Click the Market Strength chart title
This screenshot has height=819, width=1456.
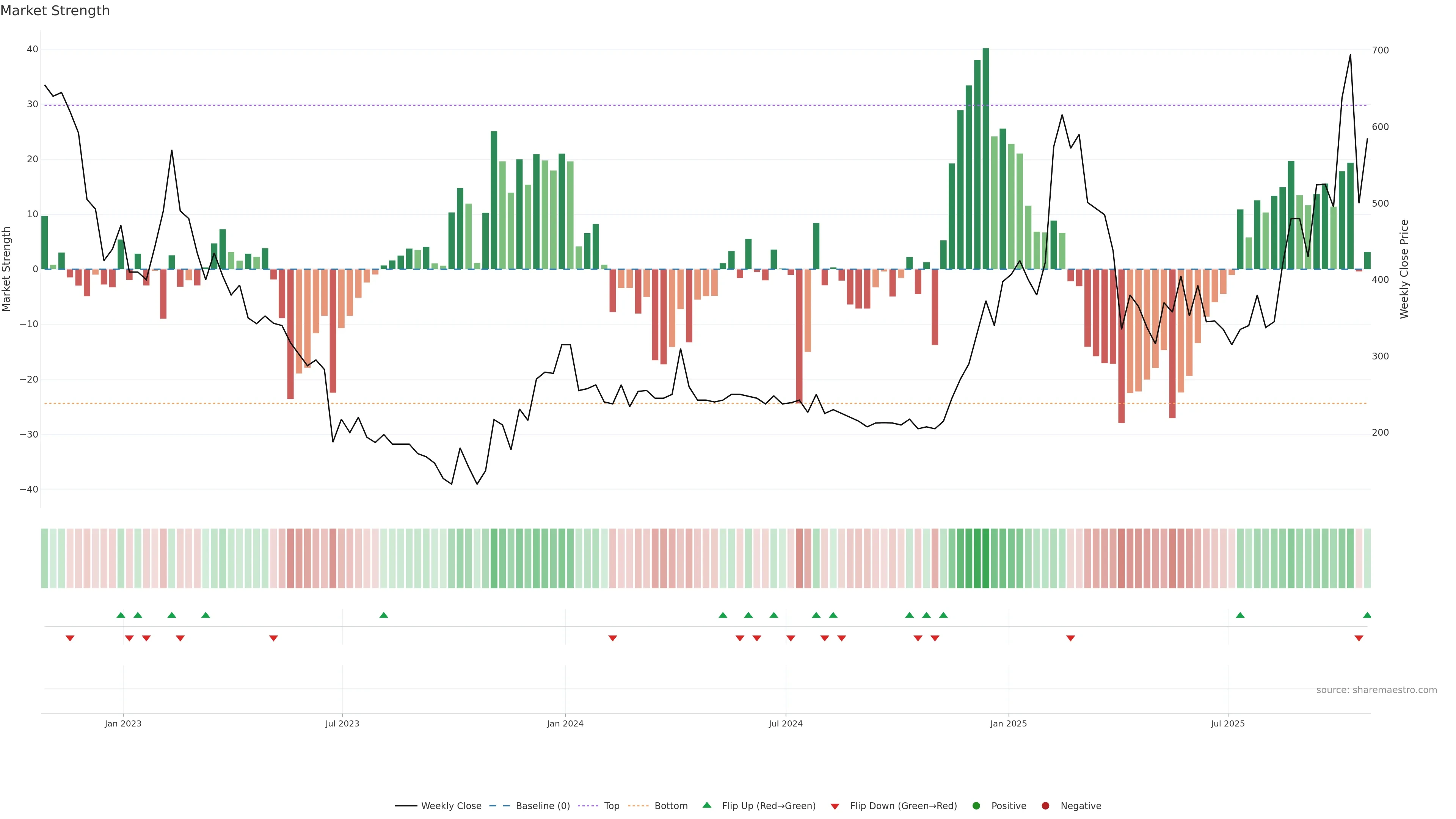55,11
